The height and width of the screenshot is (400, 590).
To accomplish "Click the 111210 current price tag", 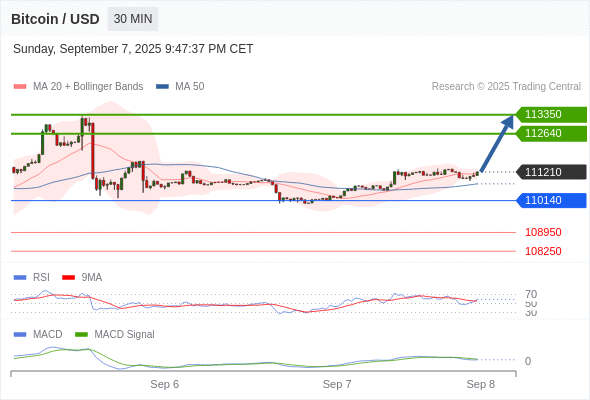I will click(x=551, y=172).
